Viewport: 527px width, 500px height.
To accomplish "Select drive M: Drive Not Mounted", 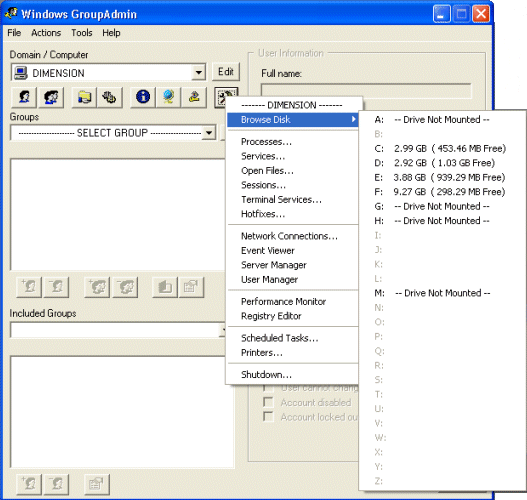I will [442, 293].
